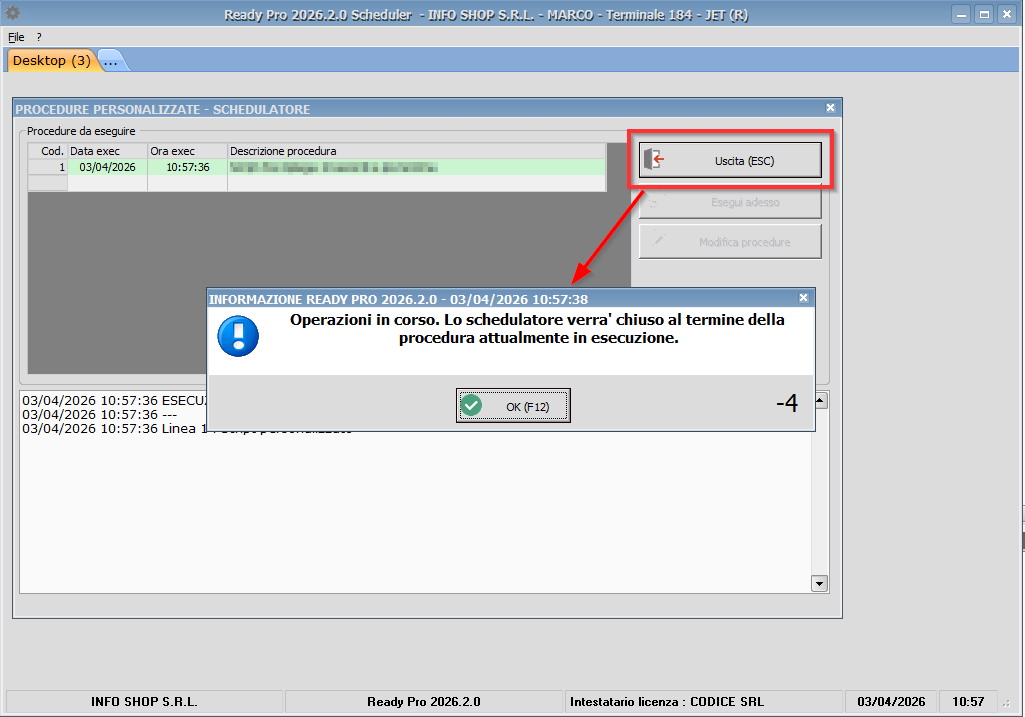The height and width of the screenshot is (717, 1025).
Task: Click the Data exec column header
Action: click(108, 151)
